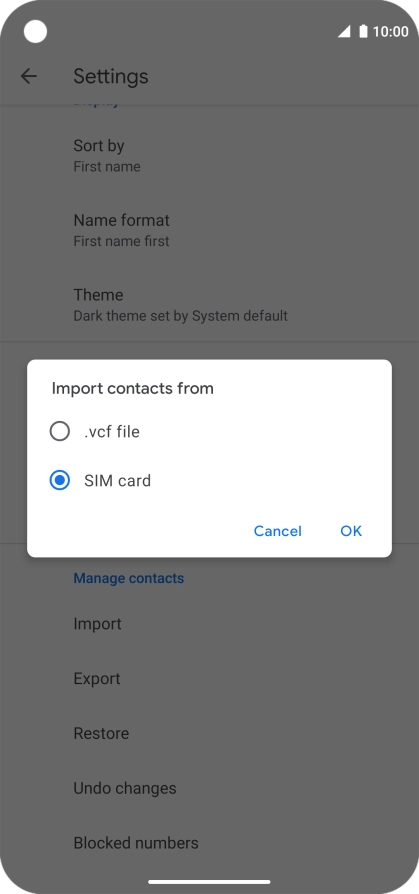The width and height of the screenshot is (419, 894).
Task: Select the .vcf file radio button
Action: 60,432
